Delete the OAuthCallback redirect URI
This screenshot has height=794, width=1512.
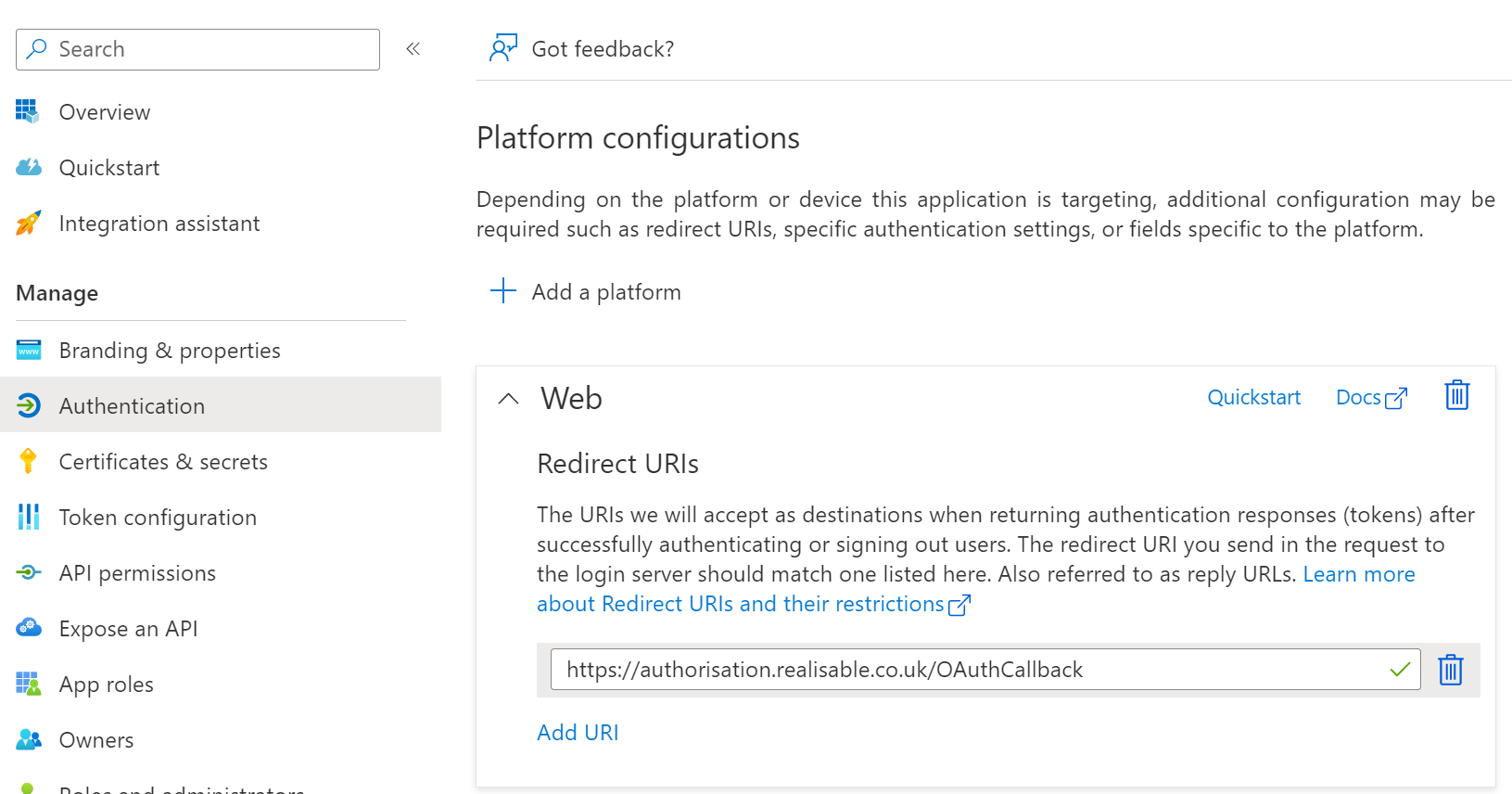click(1450, 670)
